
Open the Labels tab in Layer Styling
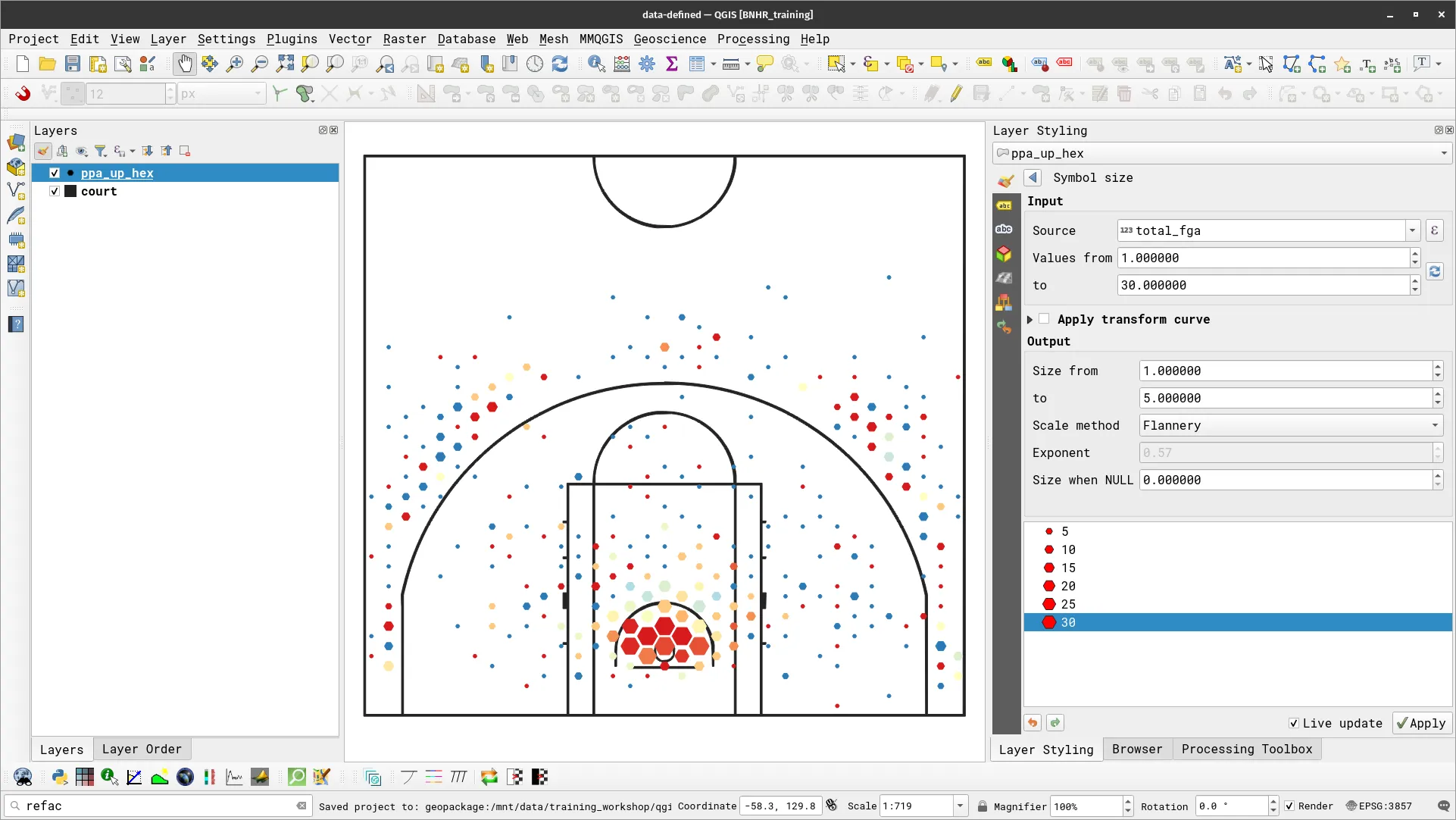coord(1005,205)
